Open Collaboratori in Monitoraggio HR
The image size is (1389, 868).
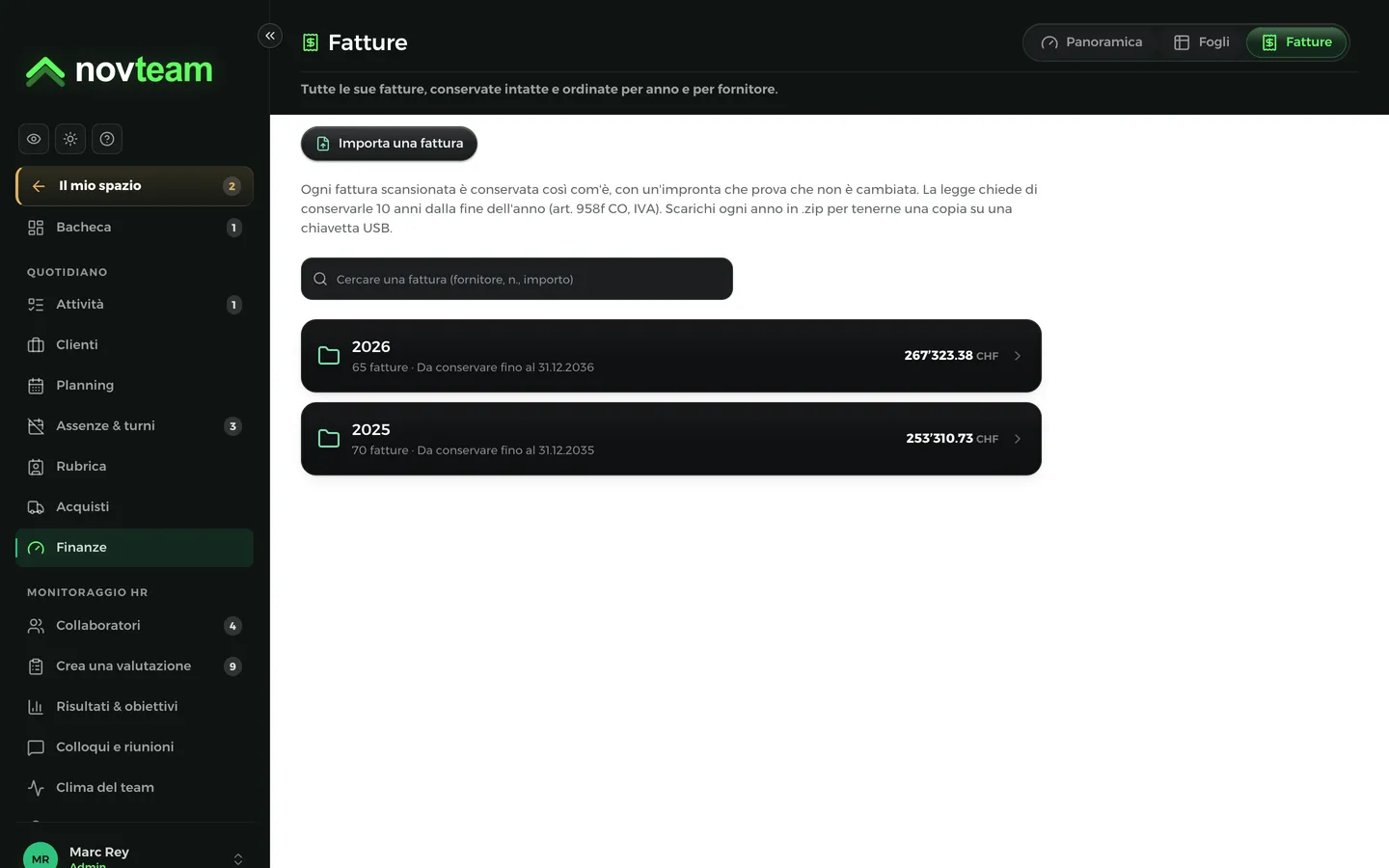(134, 626)
